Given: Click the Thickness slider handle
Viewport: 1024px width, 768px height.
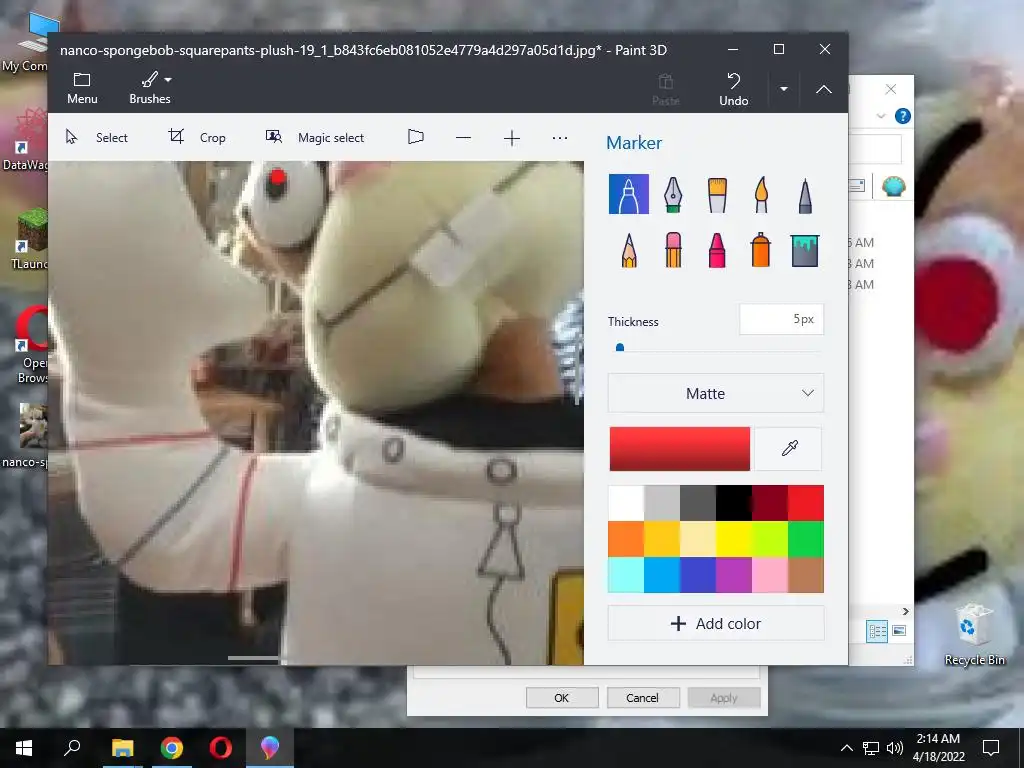Looking at the screenshot, I should coord(620,348).
